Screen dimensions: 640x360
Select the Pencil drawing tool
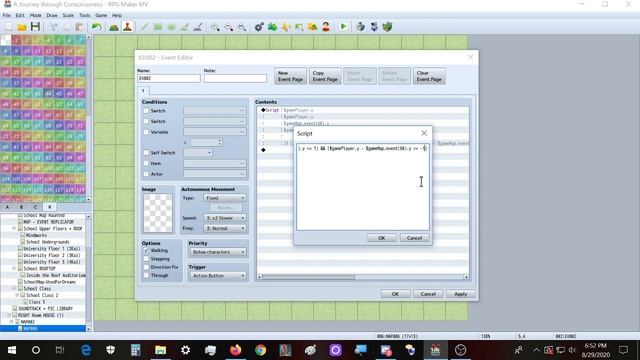(144, 27)
